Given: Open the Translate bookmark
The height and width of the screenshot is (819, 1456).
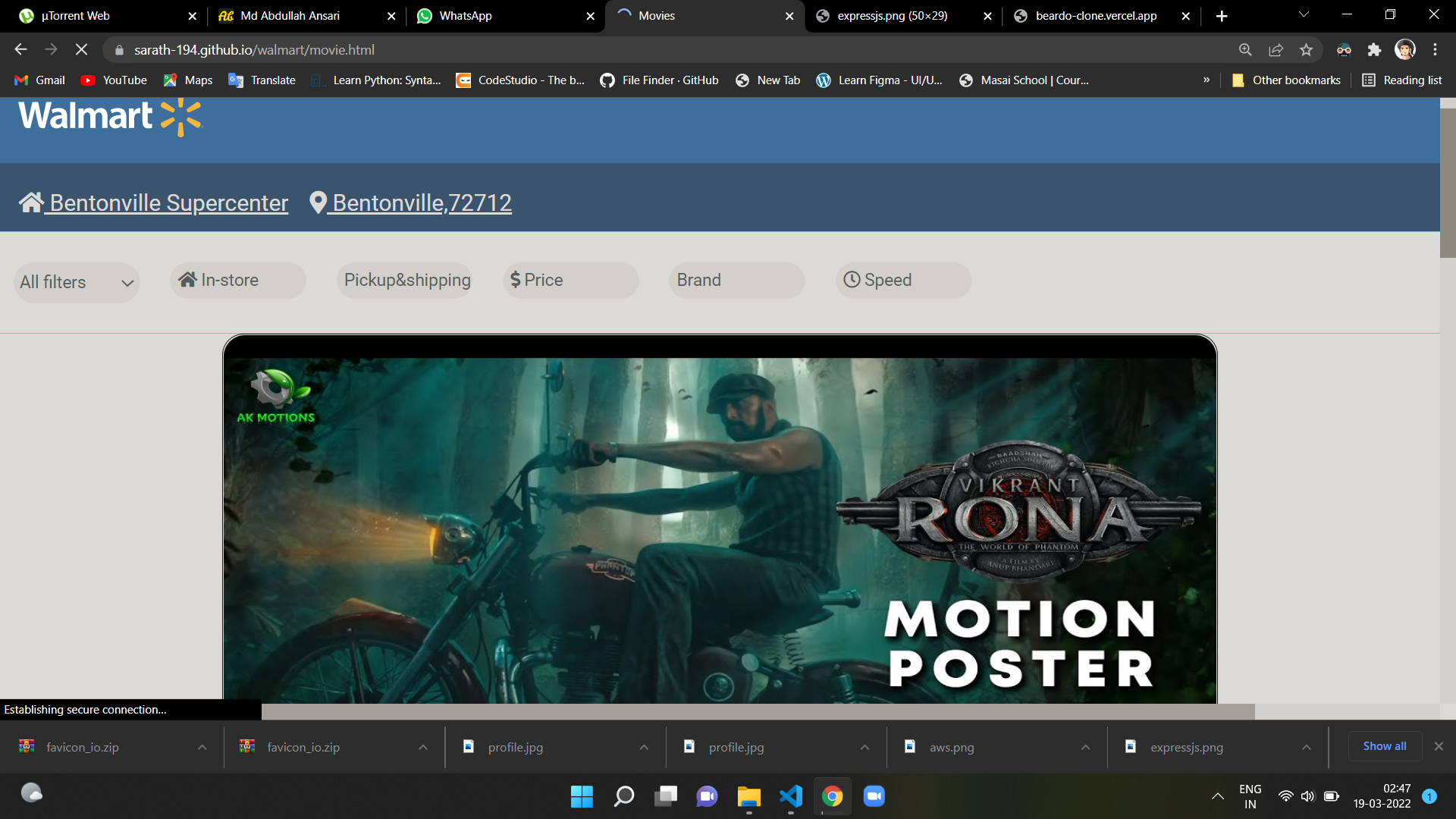Looking at the screenshot, I should pos(262,80).
